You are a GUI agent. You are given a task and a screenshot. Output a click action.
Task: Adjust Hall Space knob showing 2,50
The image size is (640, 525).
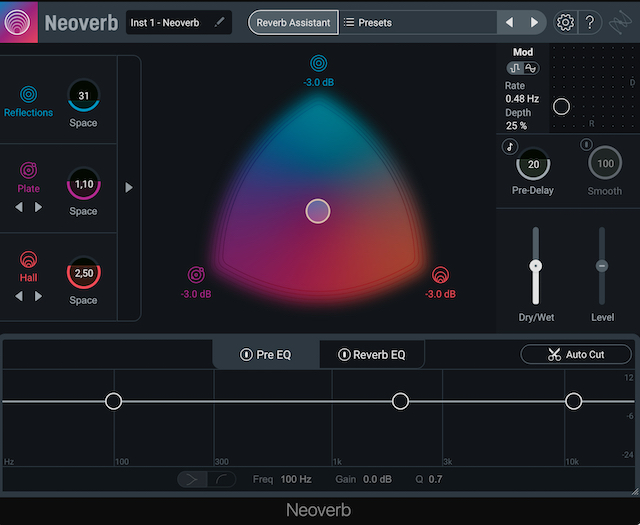(84, 273)
